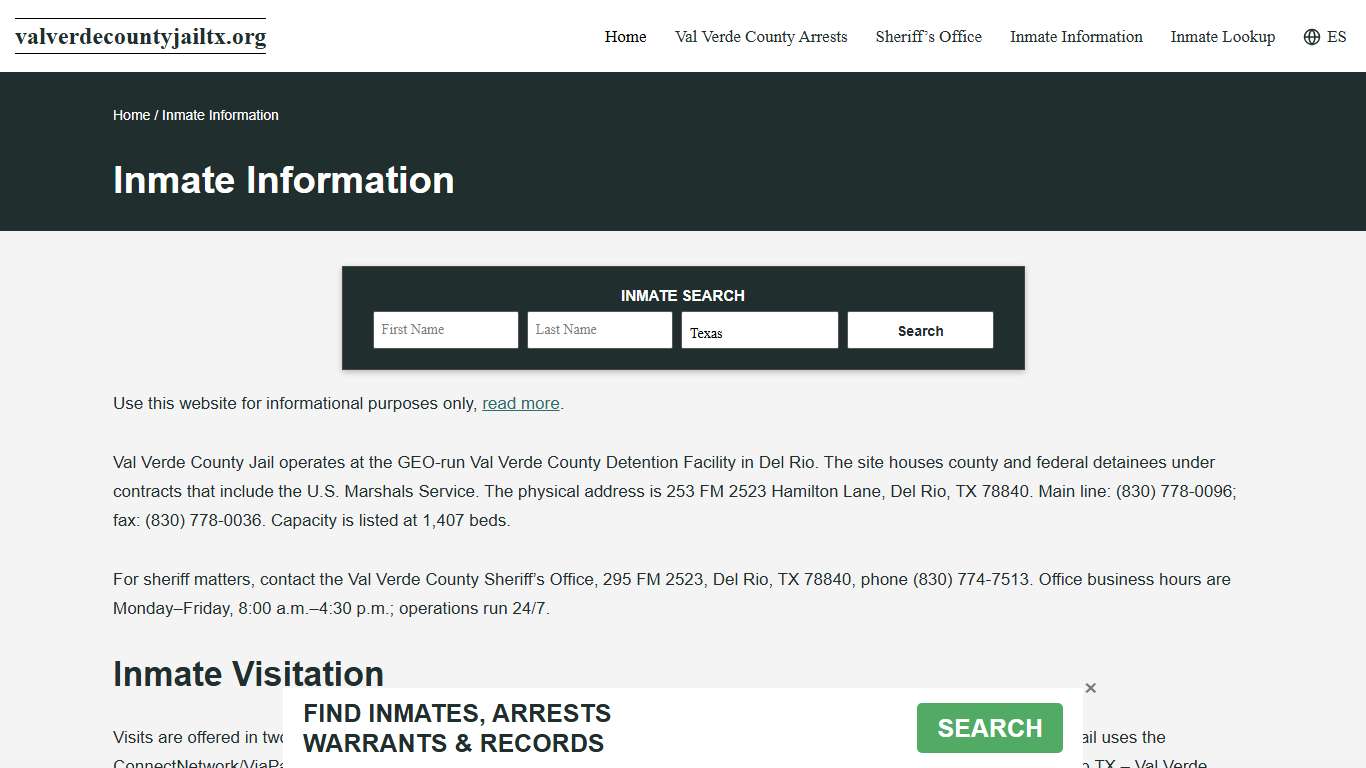Select the Inmate Information page title
This screenshot has width=1366, height=768.
pos(283,181)
